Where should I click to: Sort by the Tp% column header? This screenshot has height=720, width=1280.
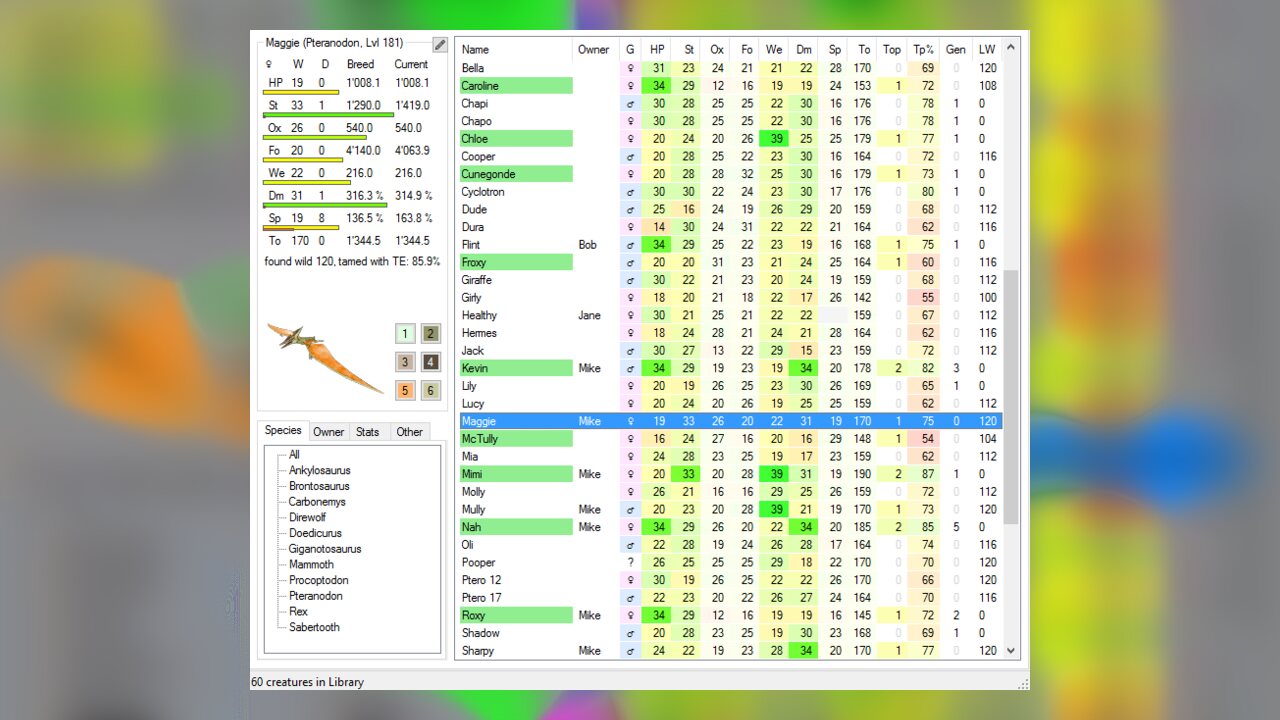pos(923,49)
